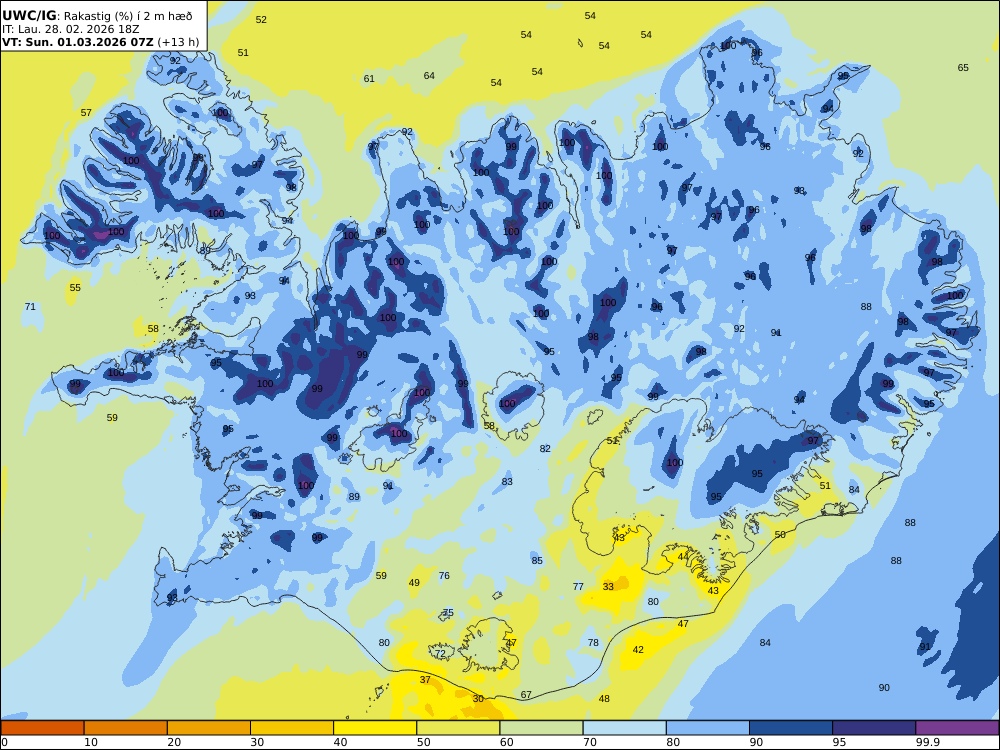
Task: Click the humidity value 90 over the sea
Action: tap(884, 688)
